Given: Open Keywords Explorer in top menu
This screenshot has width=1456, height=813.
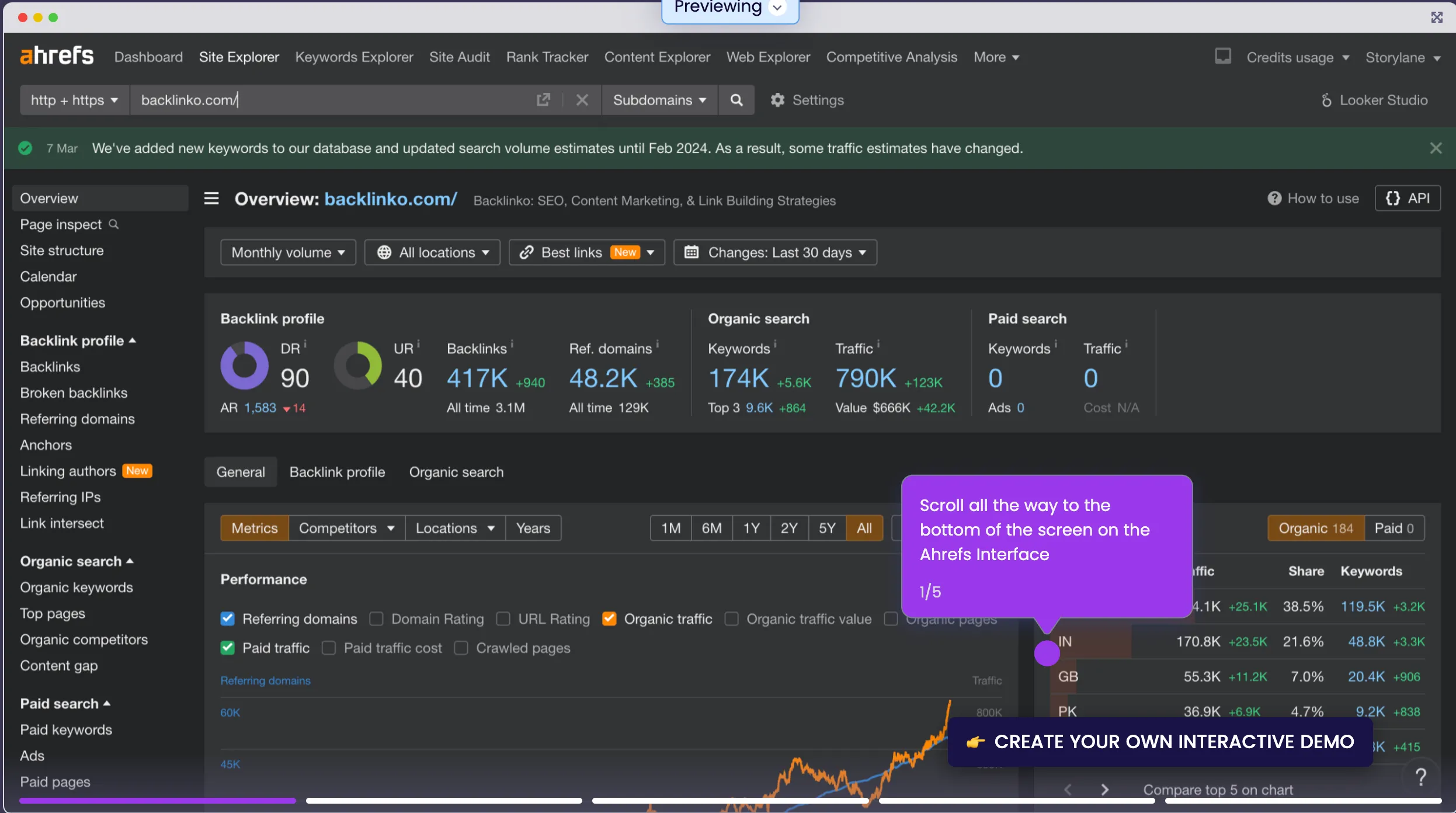Looking at the screenshot, I should [x=354, y=57].
